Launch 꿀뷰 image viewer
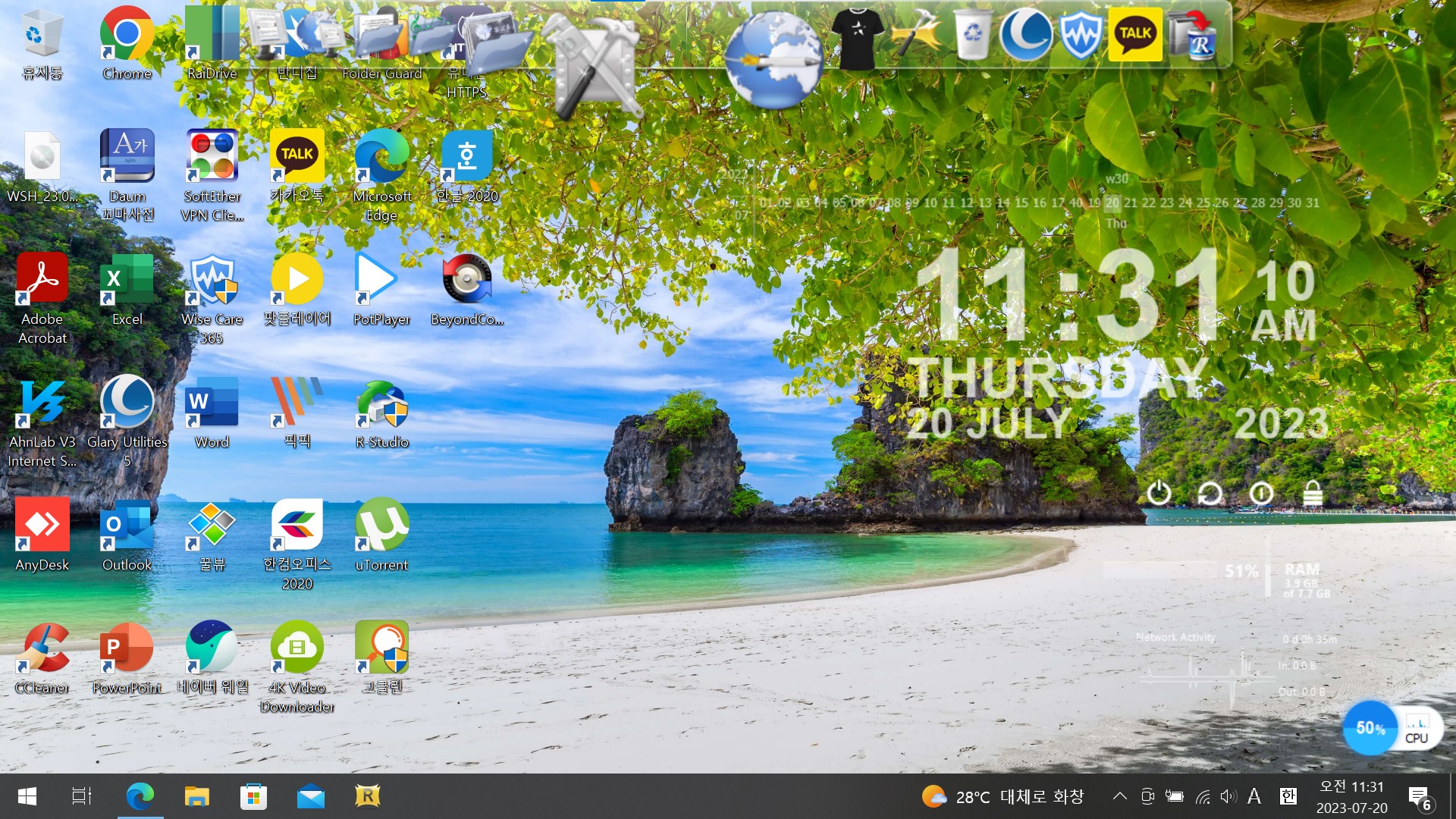This screenshot has height=819, width=1456. 212,535
